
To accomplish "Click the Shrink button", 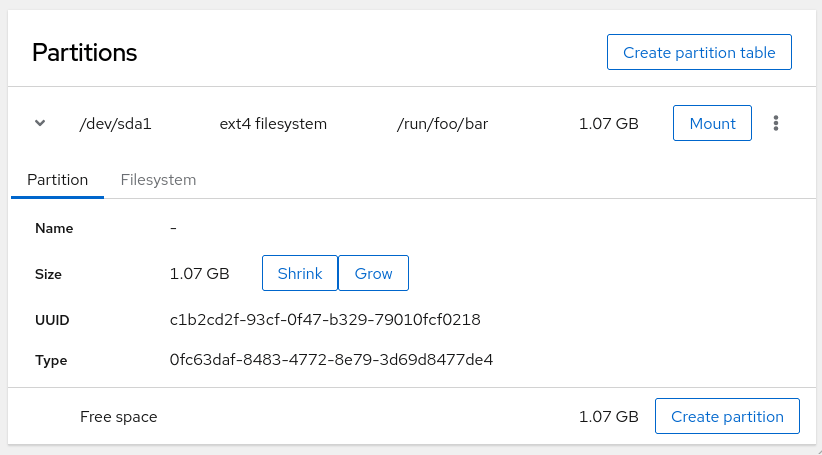I will (x=300, y=273).
